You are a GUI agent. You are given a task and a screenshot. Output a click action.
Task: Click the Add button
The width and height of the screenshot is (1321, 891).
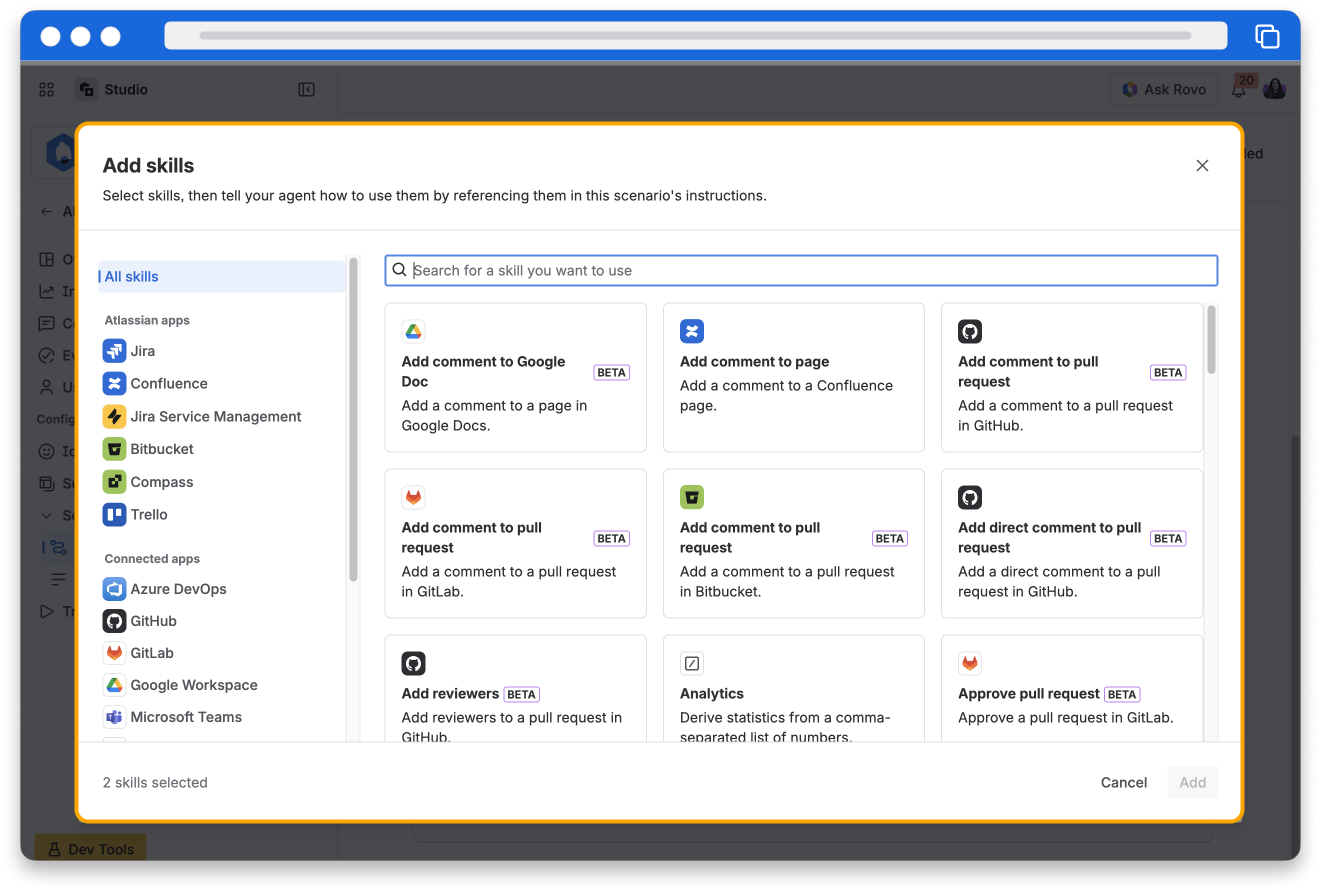(x=1193, y=783)
